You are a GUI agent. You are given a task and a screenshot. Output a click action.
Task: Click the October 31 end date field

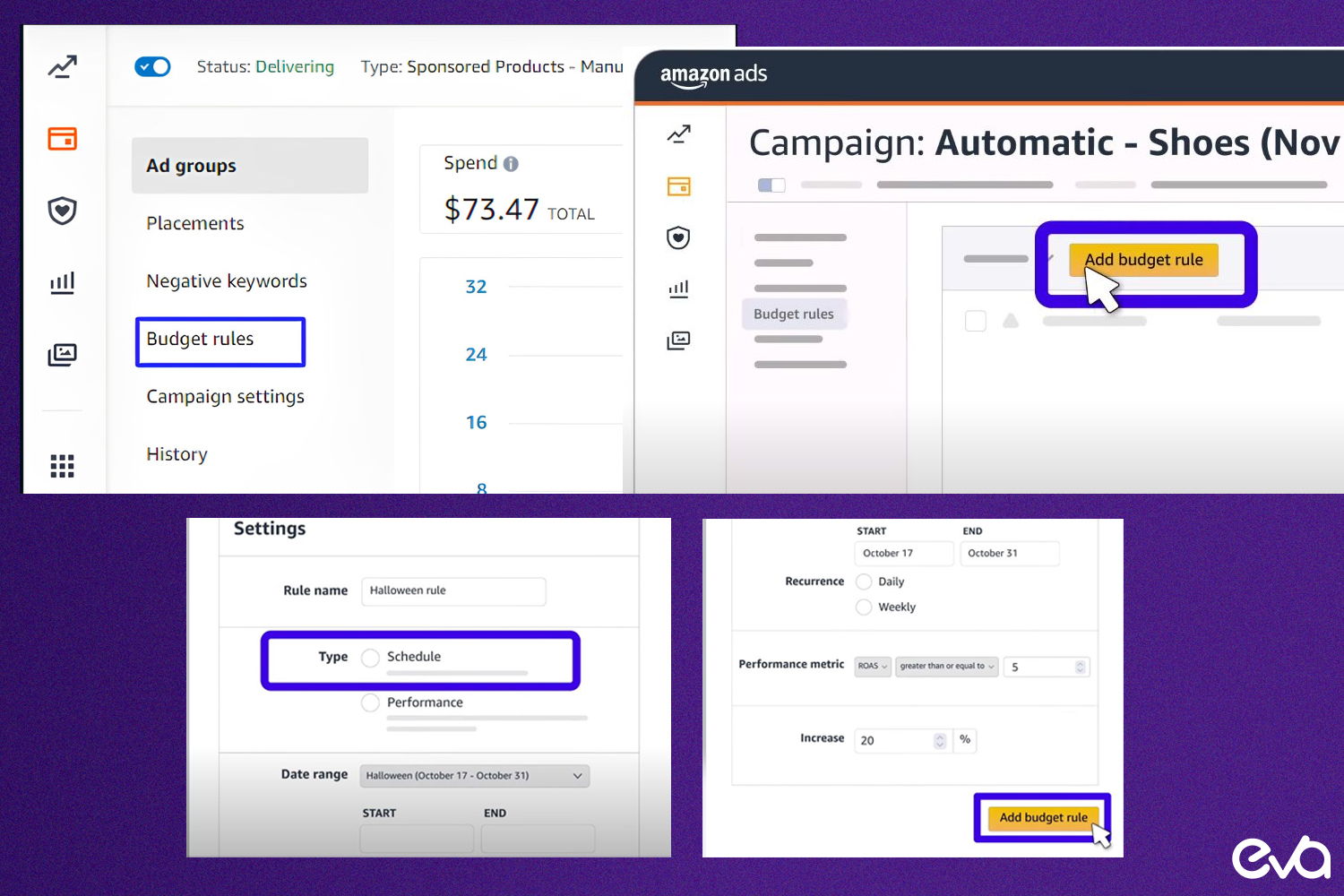pos(1010,554)
